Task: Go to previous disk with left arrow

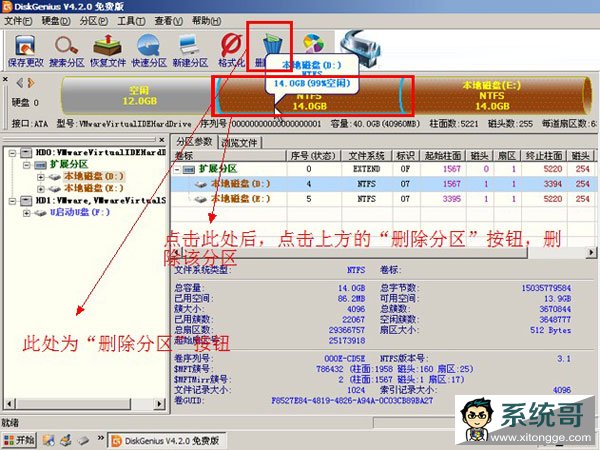Action: 20,82
